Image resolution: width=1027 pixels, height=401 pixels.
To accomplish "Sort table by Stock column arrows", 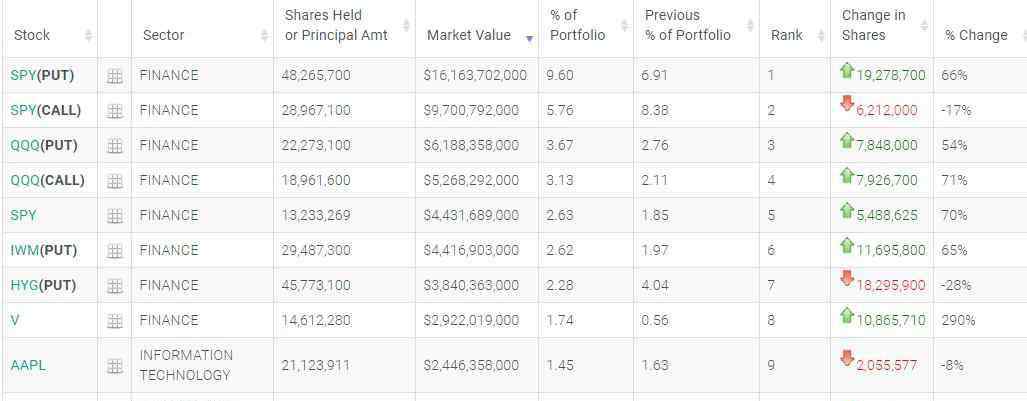I will (88, 35).
